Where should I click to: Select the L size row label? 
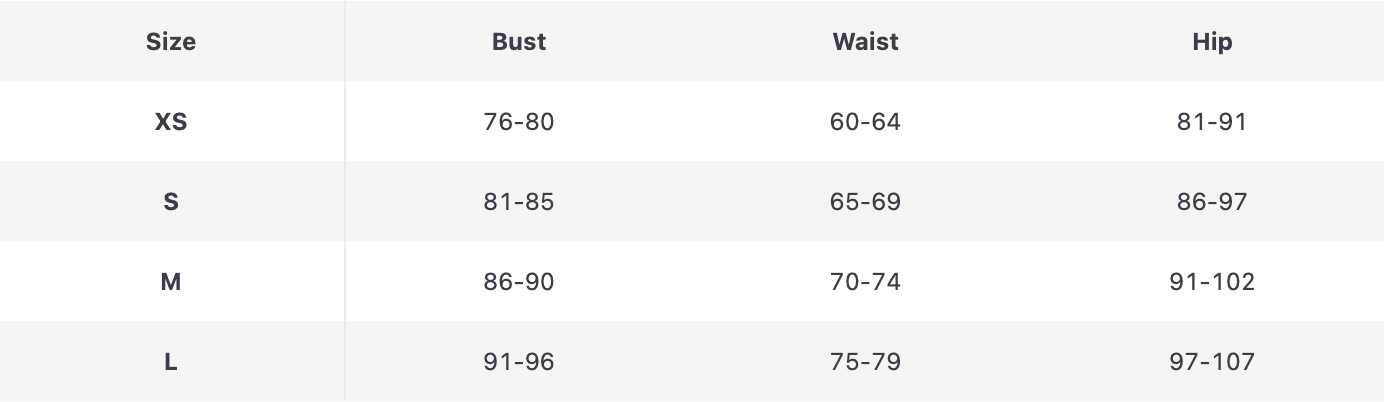tap(171, 362)
